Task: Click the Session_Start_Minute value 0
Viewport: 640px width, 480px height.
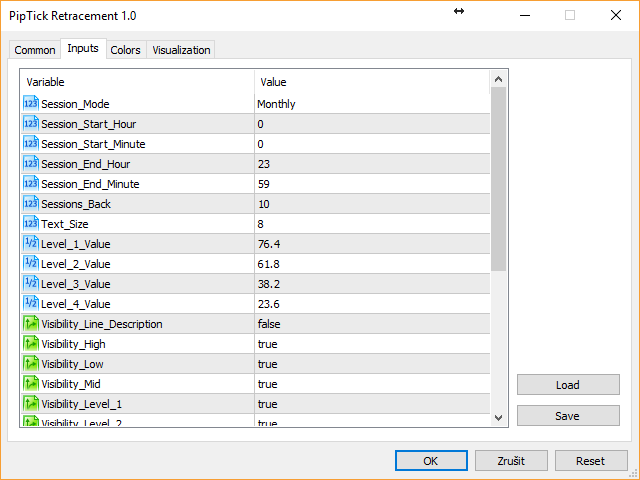Action: pos(260,144)
